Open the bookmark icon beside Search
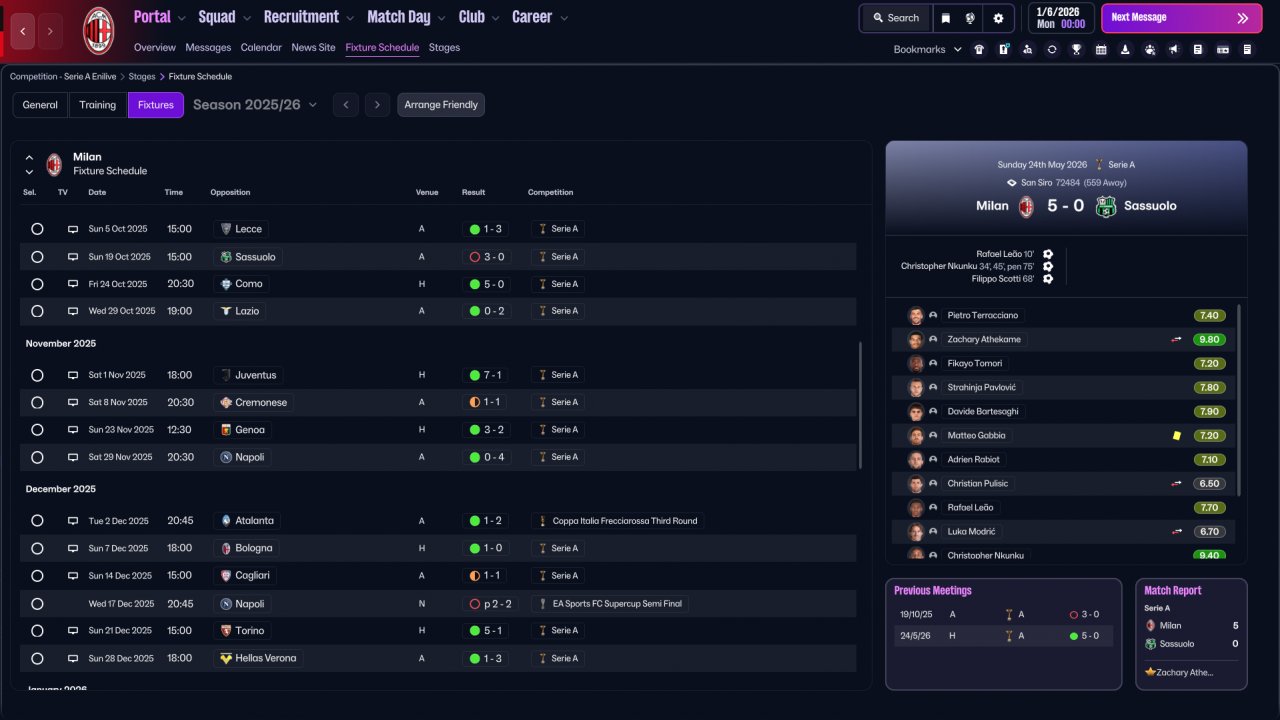Viewport: 1280px width, 720px height. pyautogui.click(x=946, y=18)
